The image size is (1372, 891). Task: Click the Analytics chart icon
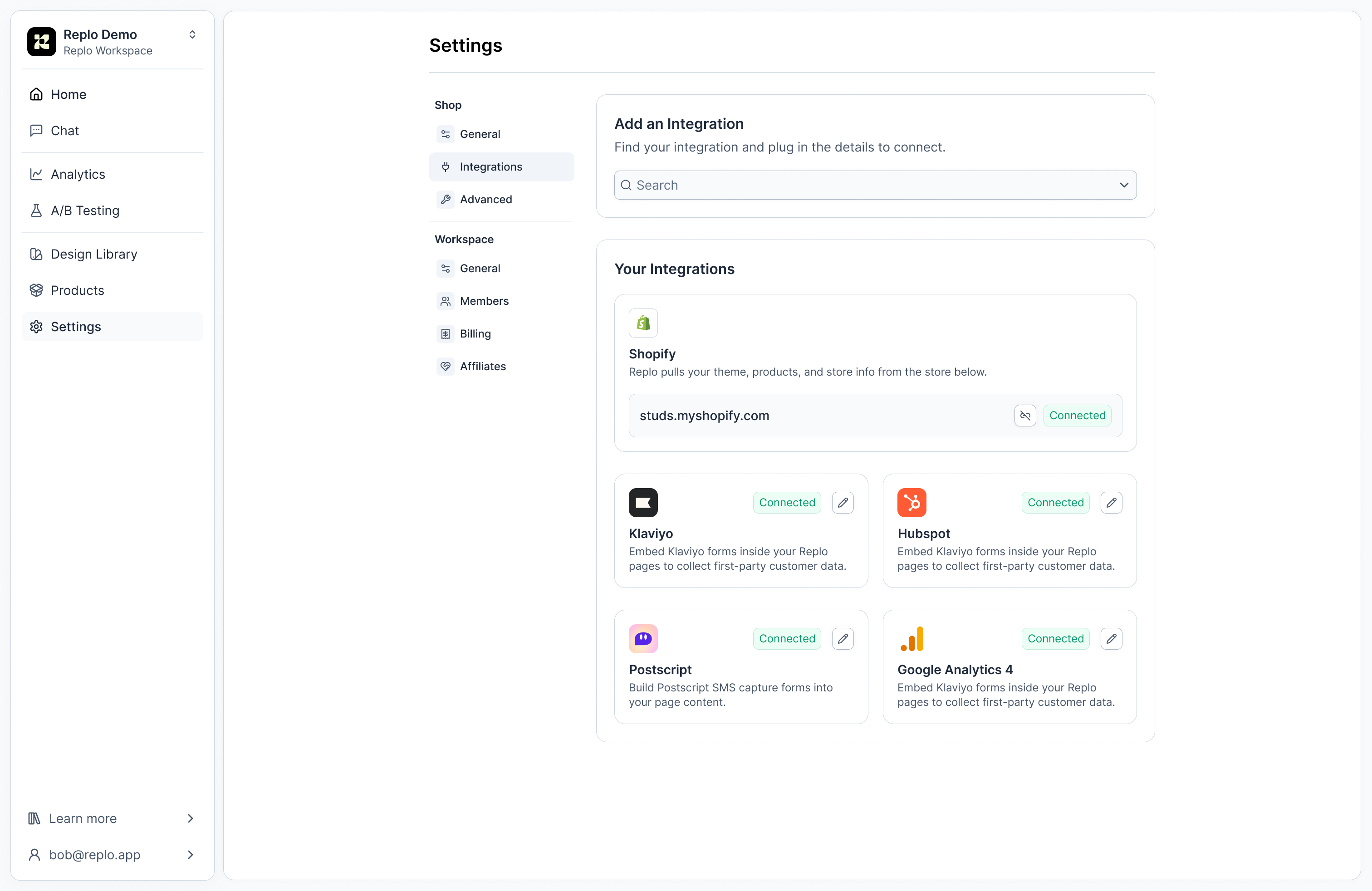pyautogui.click(x=36, y=174)
